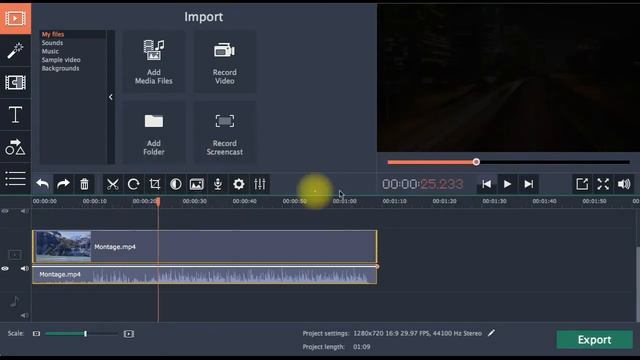This screenshot has width=640, height=360.
Task: Open Color adjustments tool
Action: [176, 184]
